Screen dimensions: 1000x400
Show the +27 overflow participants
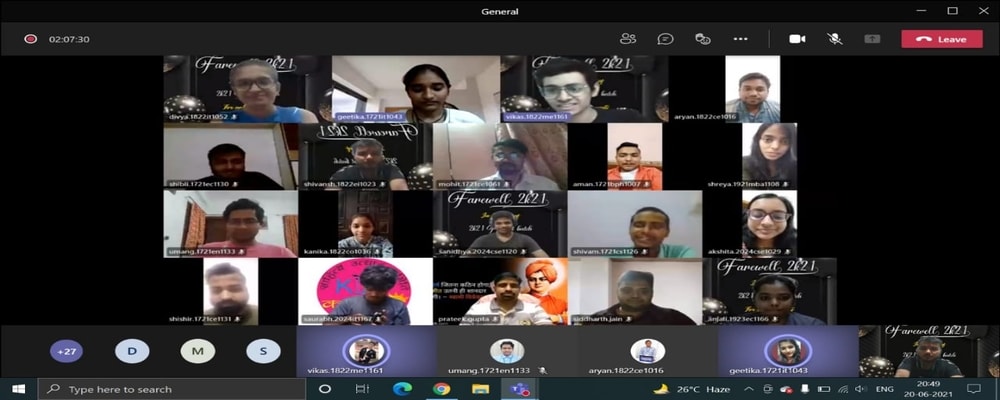coord(67,351)
